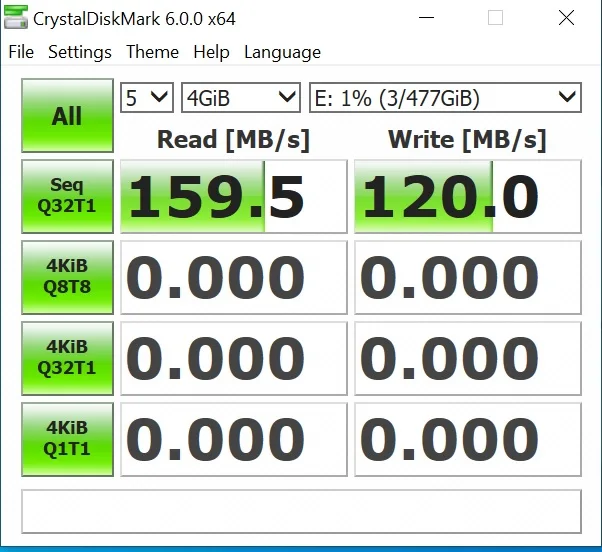602x552 pixels.
Task: Click the CrystalDiskMark app icon in title bar
Action: [x=16, y=18]
